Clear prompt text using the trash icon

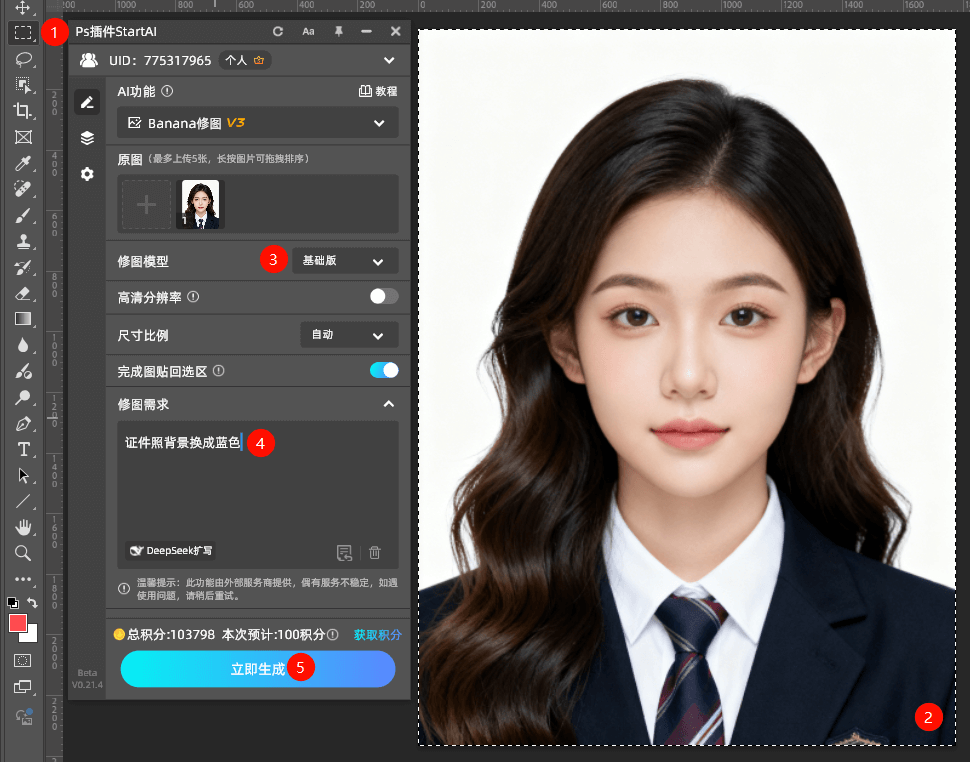(376, 552)
